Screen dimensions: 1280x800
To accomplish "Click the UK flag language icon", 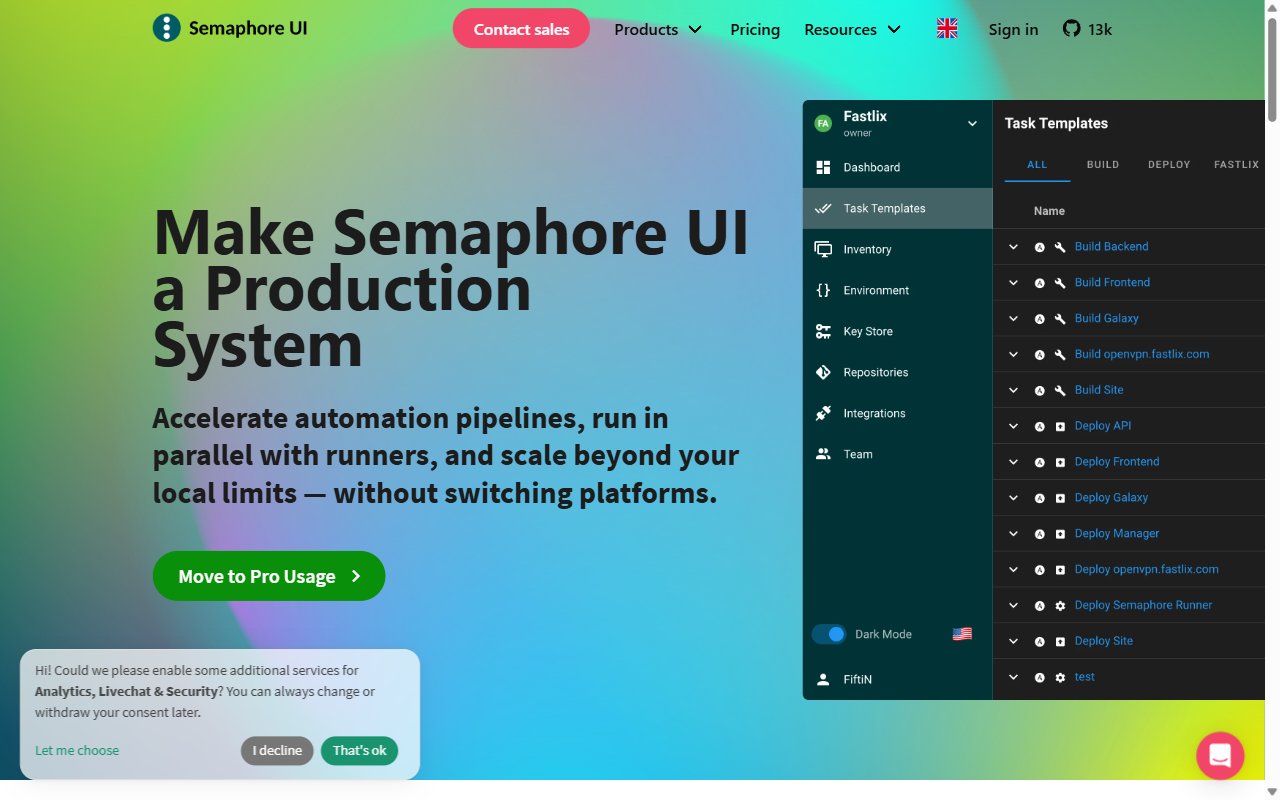I will pyautogui.click(x=947, y=29).
